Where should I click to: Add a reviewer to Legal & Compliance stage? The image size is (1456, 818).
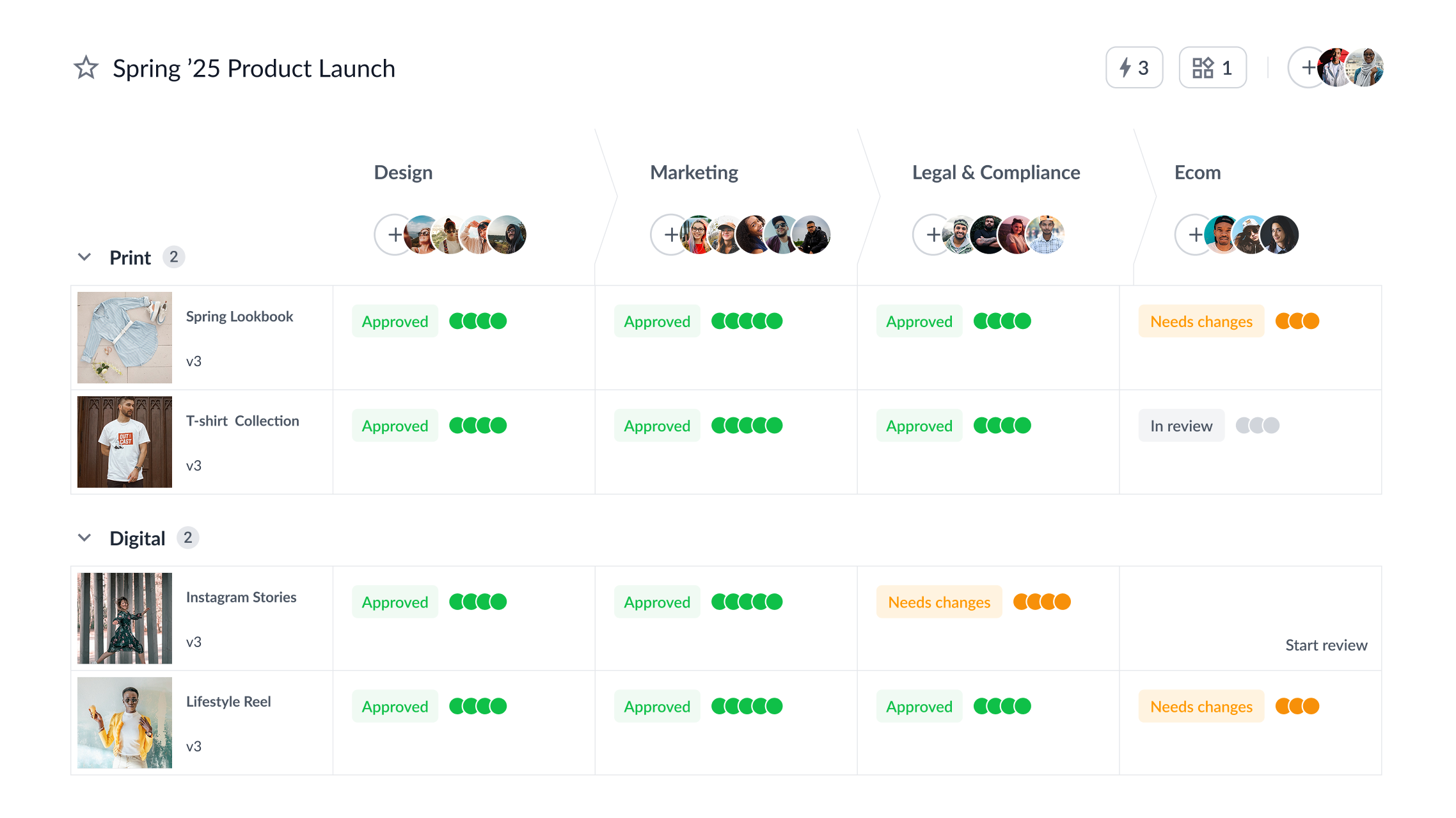[x=932, y=235]
